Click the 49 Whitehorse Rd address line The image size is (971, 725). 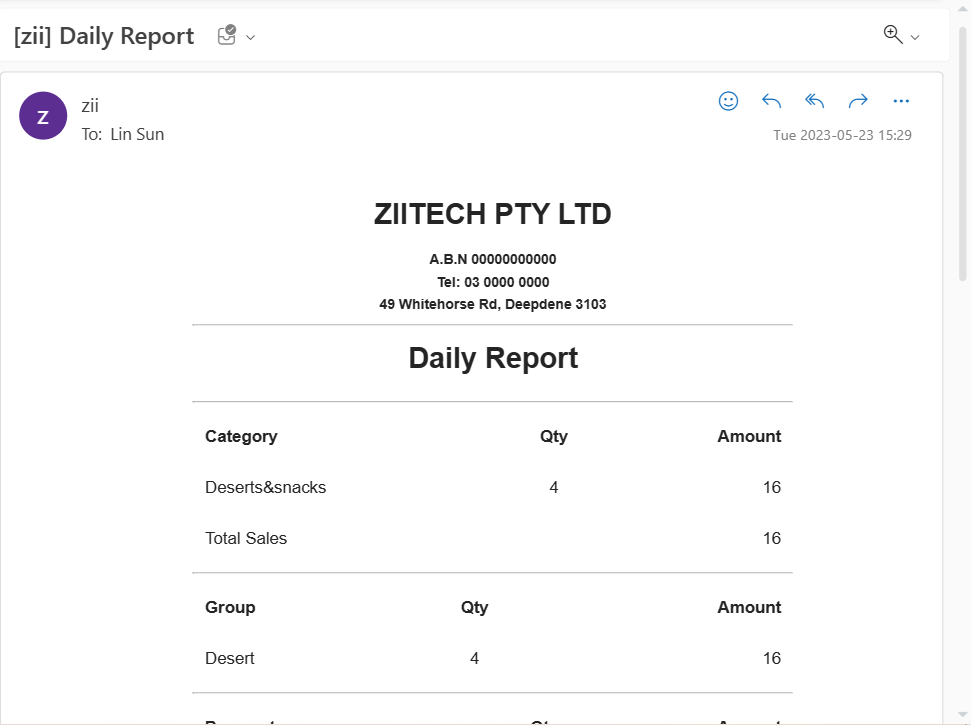[492, 304]
